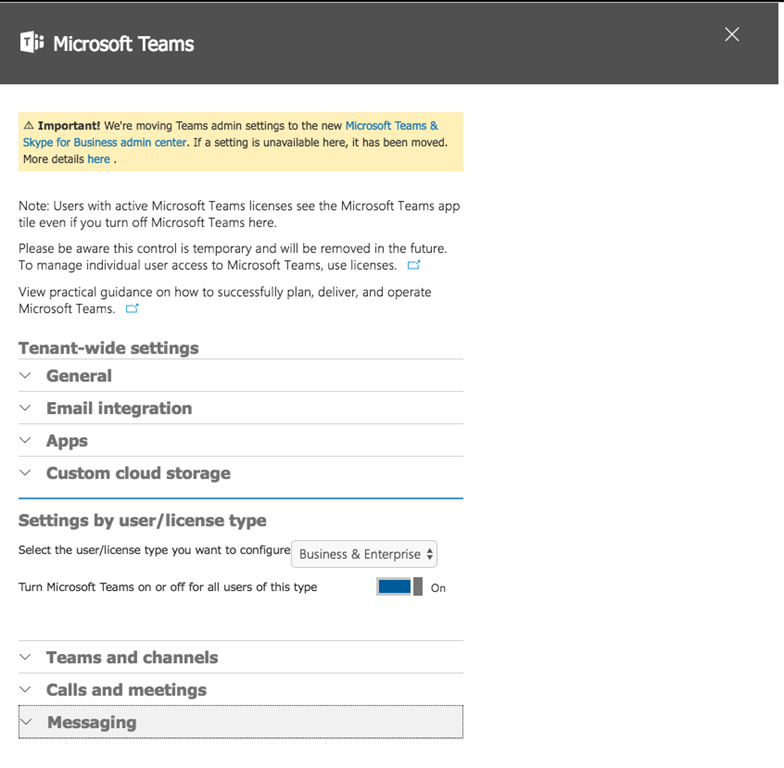Screen dimensions: 784x768
Task: Open the external link icon after 'use licenses'
Action: pos(414,265)
